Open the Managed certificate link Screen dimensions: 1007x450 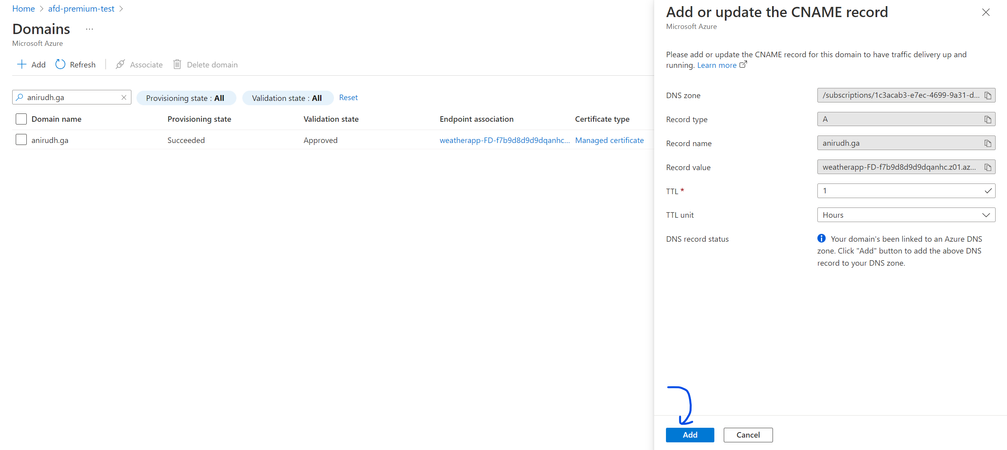tap(609, 140)
